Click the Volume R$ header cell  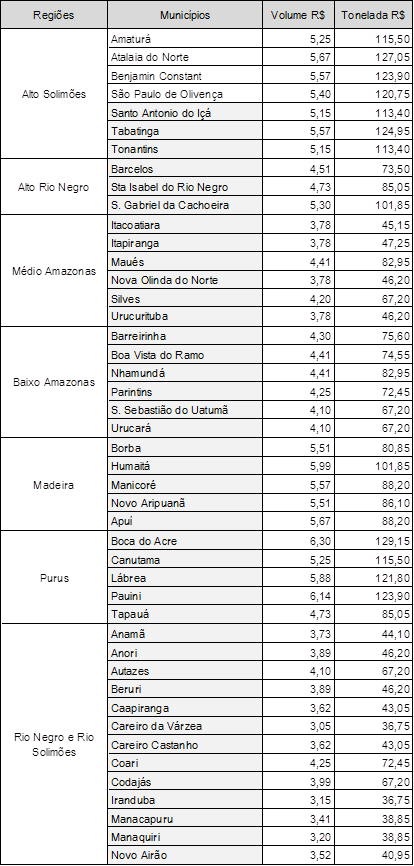coord(299,15)
